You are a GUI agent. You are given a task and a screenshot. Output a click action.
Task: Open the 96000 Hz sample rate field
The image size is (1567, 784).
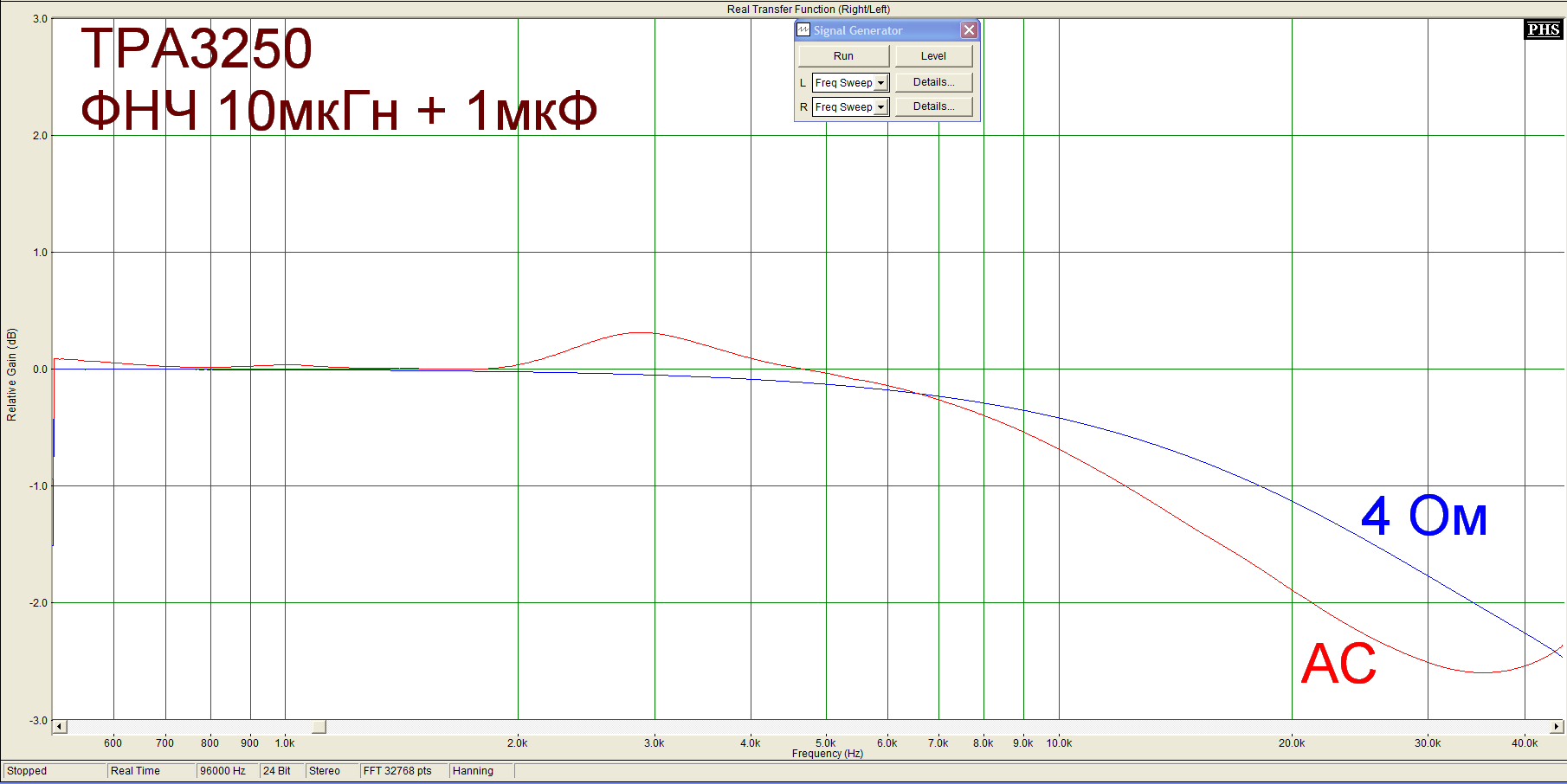pos(226,771)
